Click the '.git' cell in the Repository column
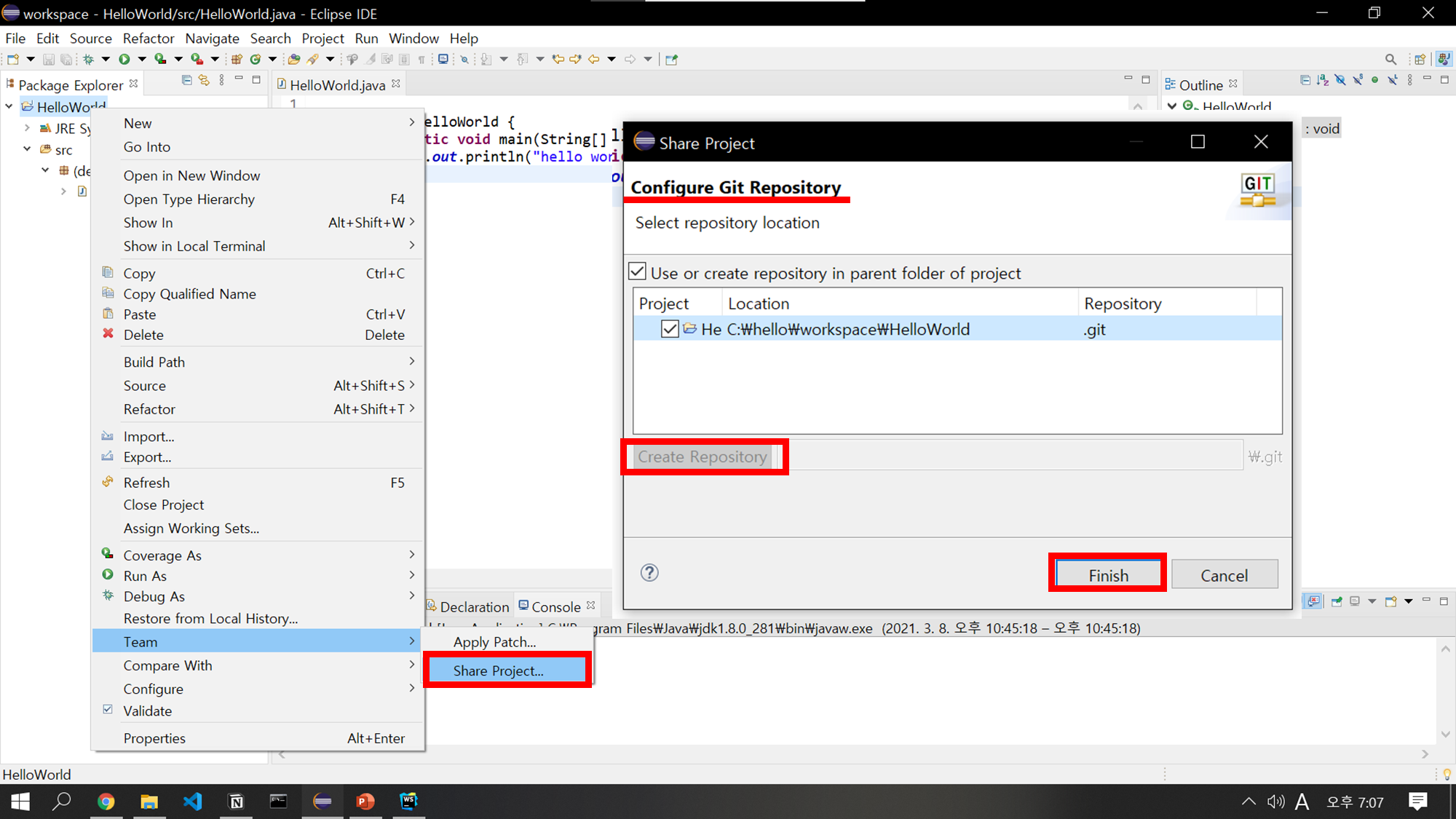The image size is (1456, 819). click(x=1095, y=329)
